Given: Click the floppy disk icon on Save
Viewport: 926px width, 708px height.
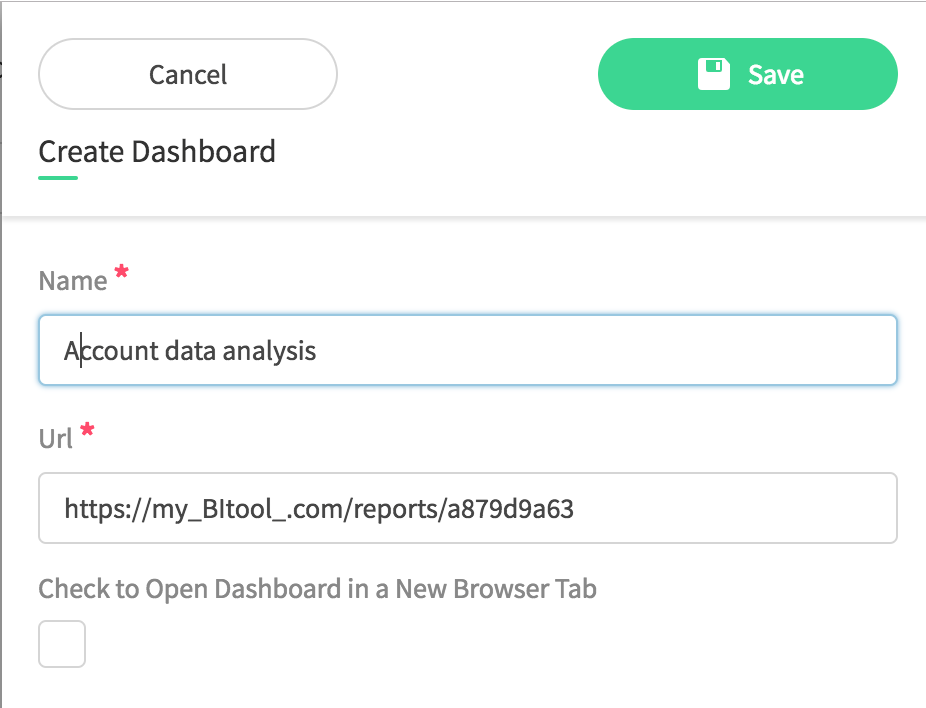Looking at the screenshot, I should [713, 74].
